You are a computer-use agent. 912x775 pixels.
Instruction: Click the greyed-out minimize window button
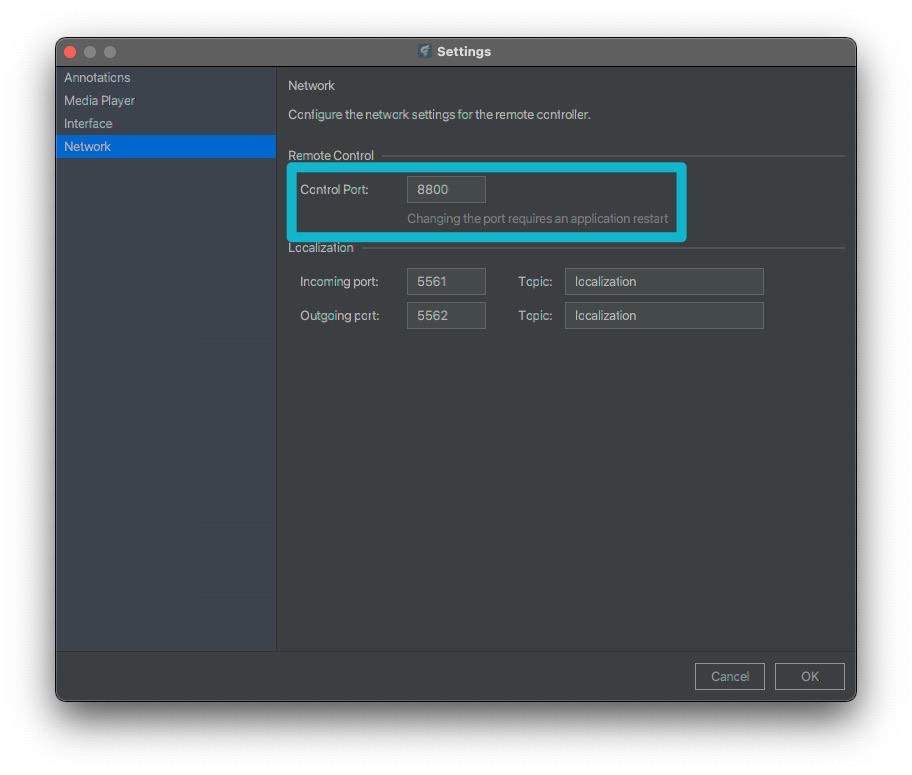[x=90, y=52]
